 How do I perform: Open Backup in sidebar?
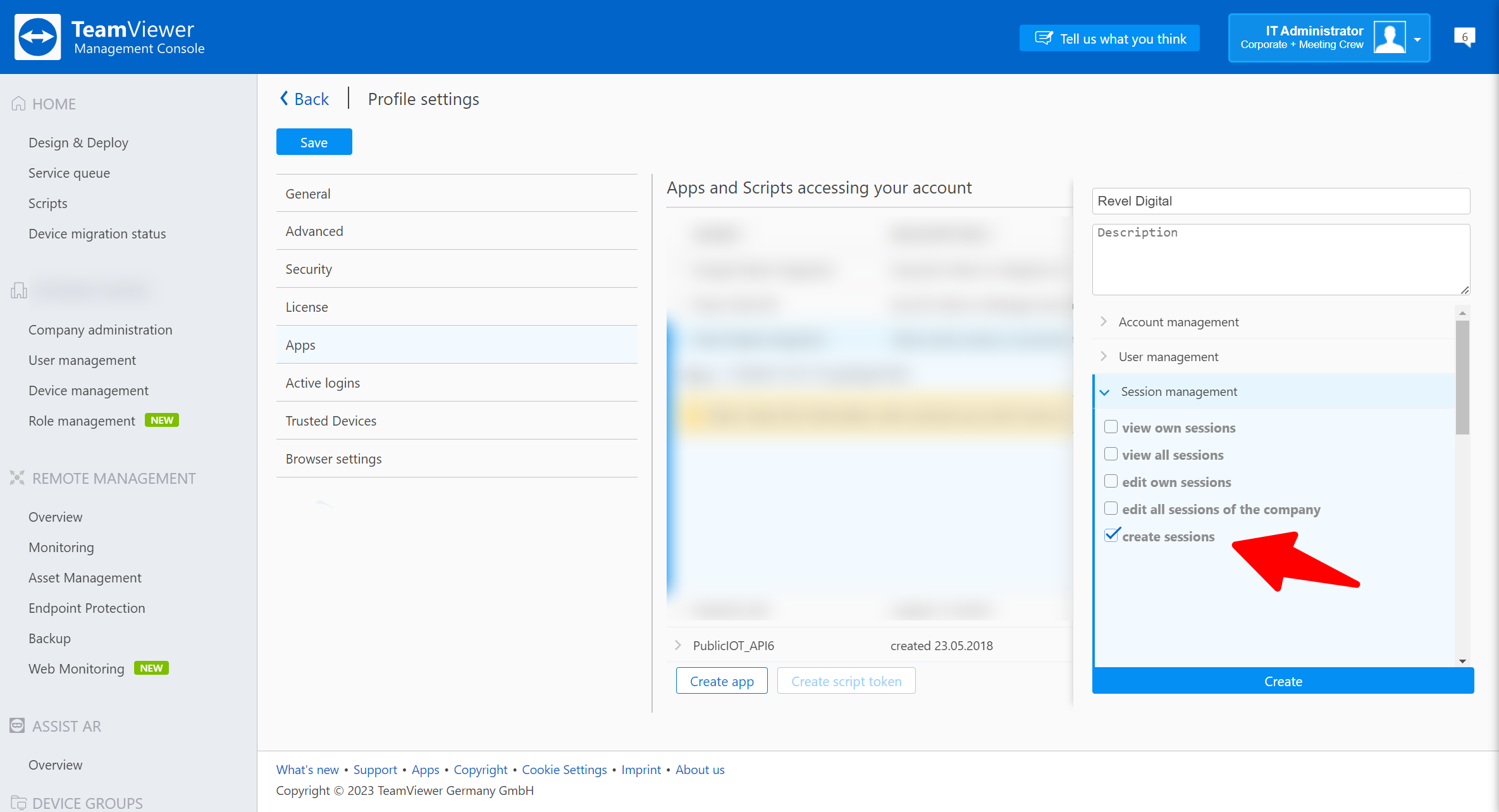coord(49,638)
